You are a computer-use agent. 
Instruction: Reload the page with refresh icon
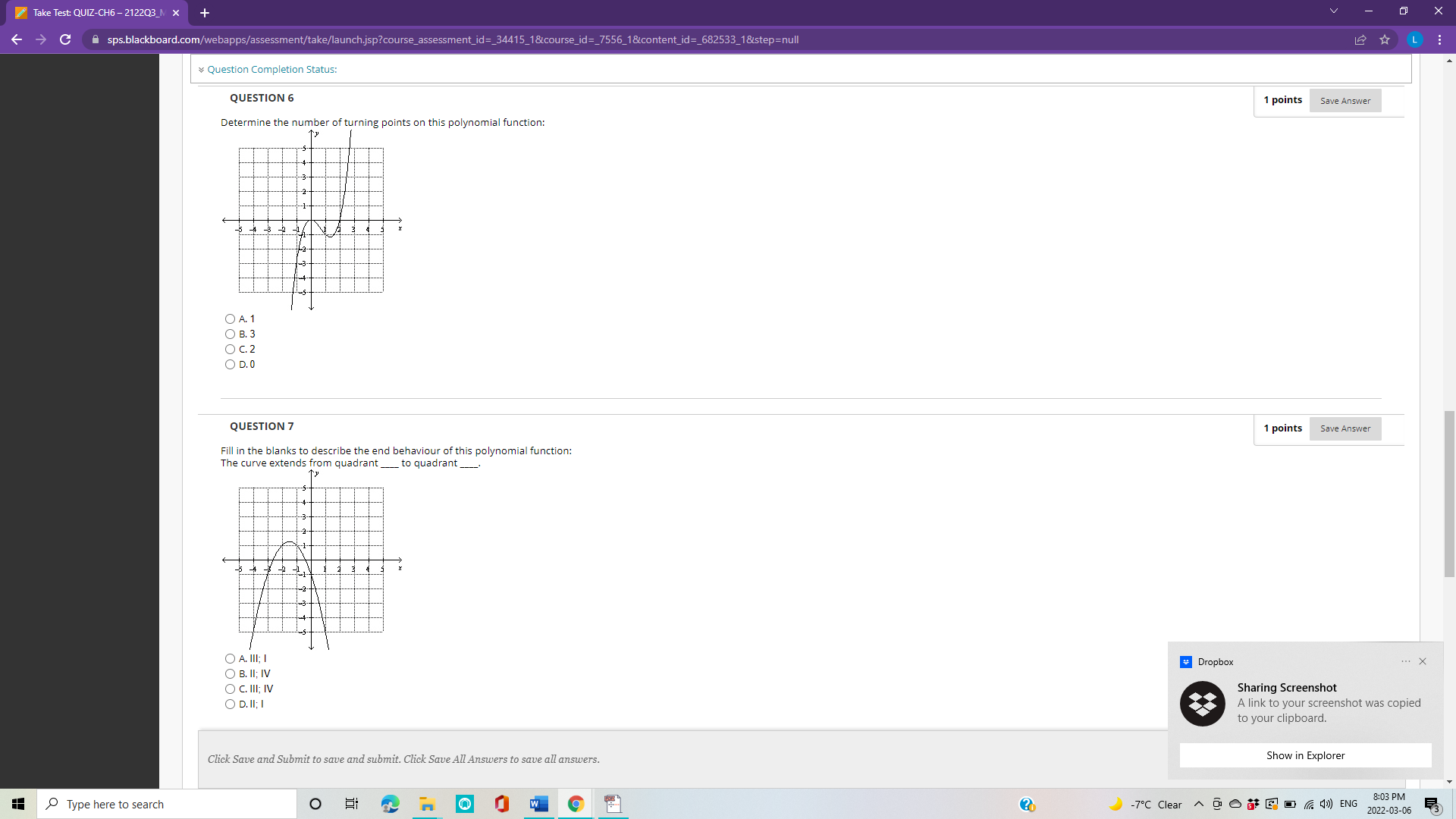coord(65,39)
